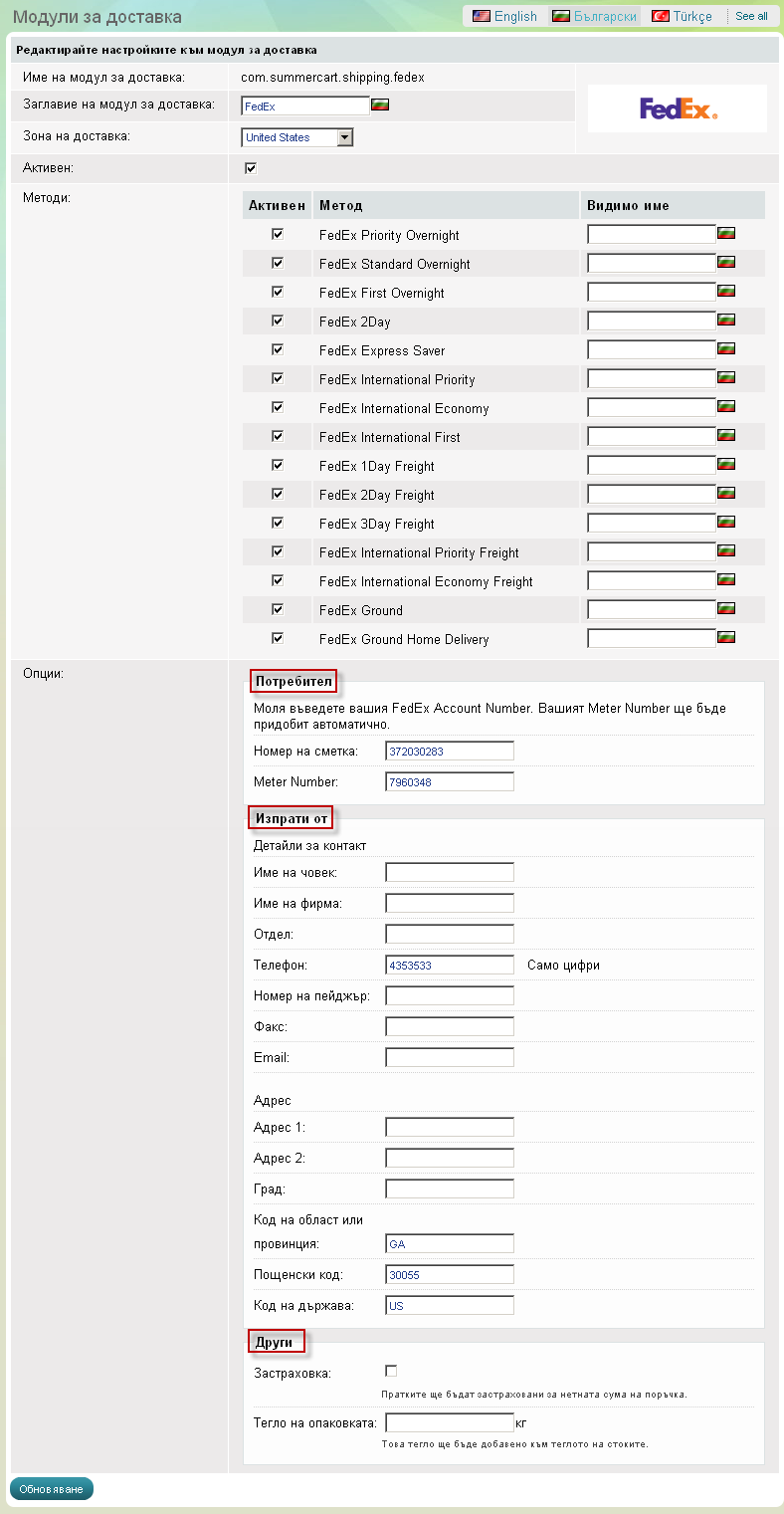Uncheck the module's Активен checkbox

251,168
